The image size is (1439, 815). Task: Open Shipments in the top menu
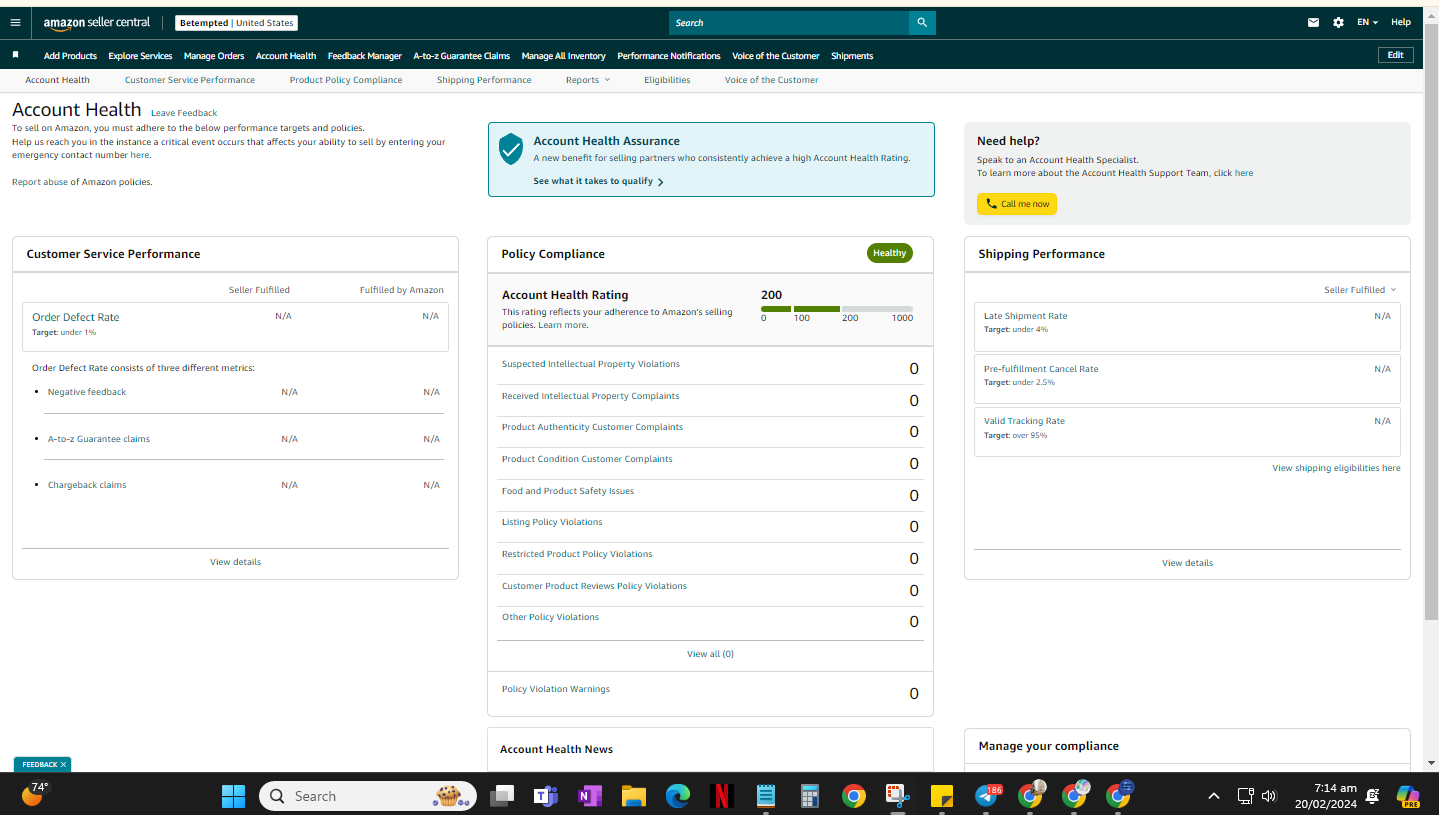click(852, 56)
